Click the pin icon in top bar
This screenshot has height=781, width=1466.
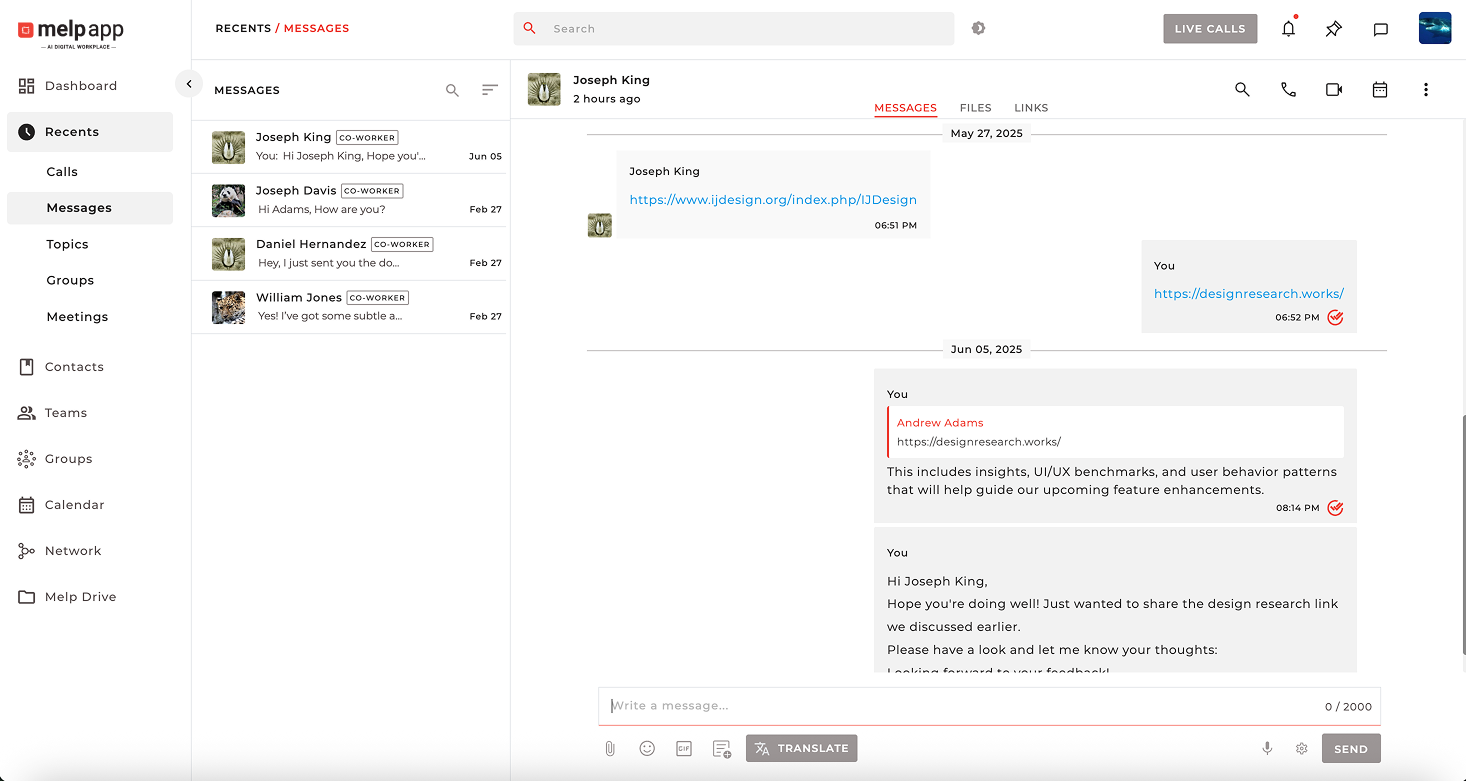(x=1333, y=29)
